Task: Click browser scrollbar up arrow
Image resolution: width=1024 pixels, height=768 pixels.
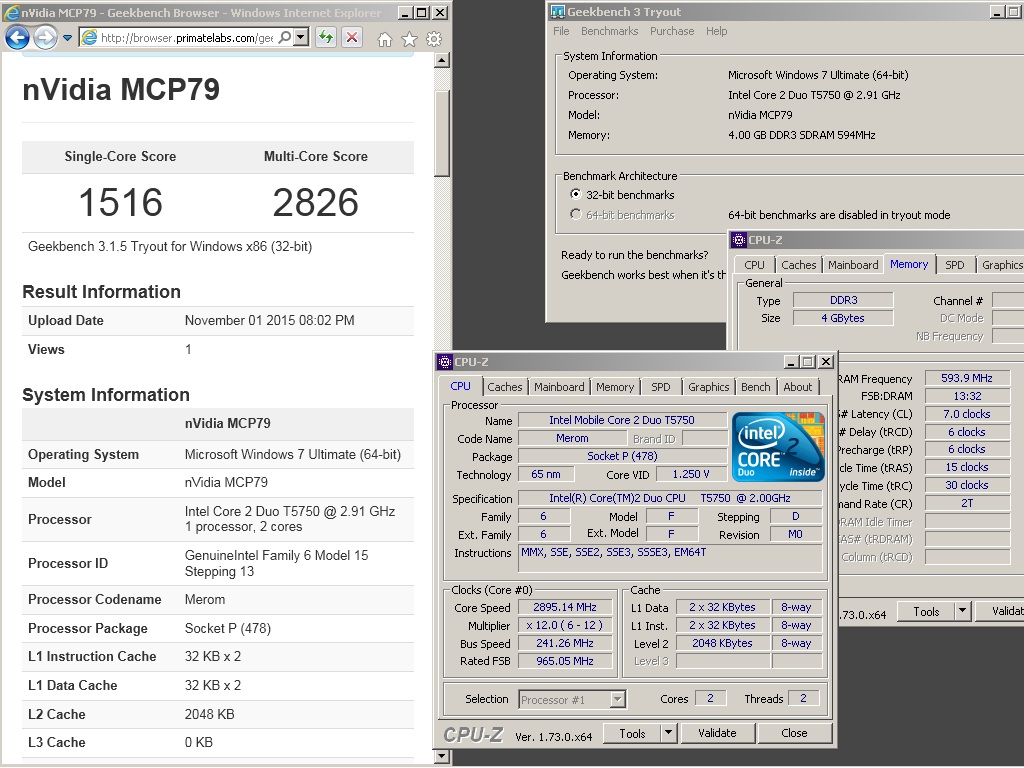Action: coord(441,60)
